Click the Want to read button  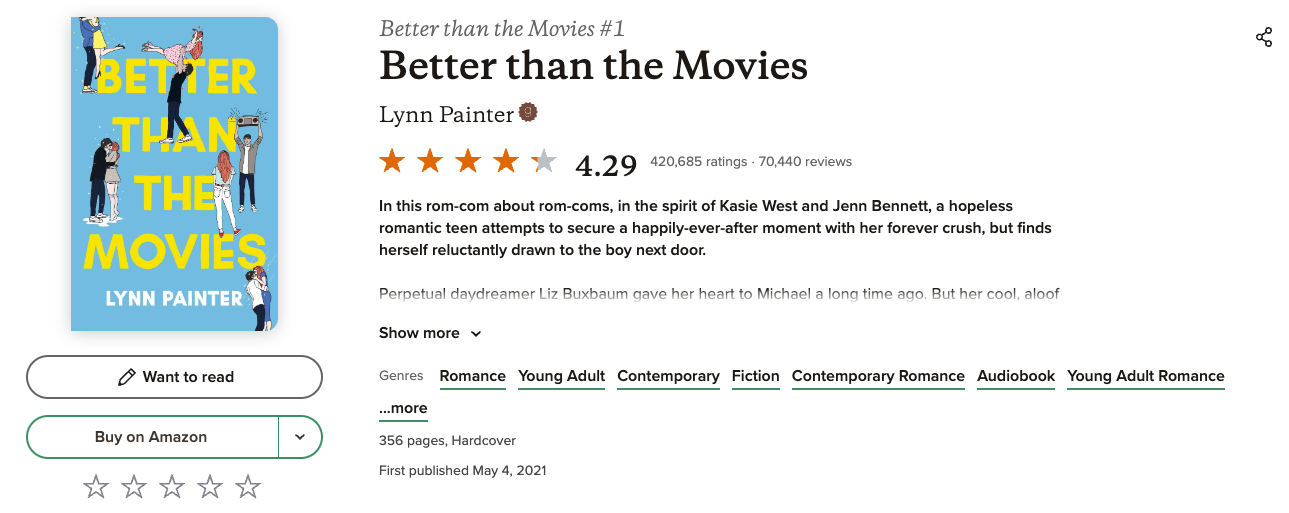tap(174, 377)
